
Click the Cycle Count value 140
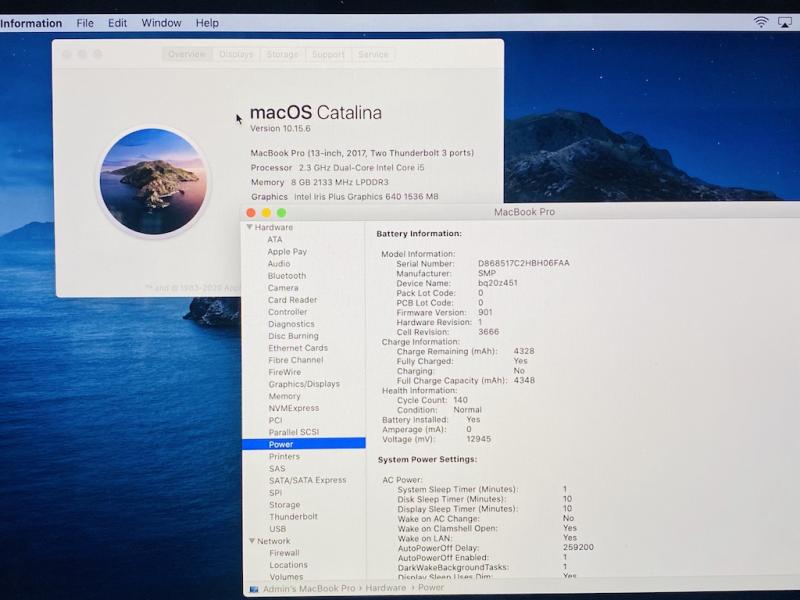pos(460,400)
